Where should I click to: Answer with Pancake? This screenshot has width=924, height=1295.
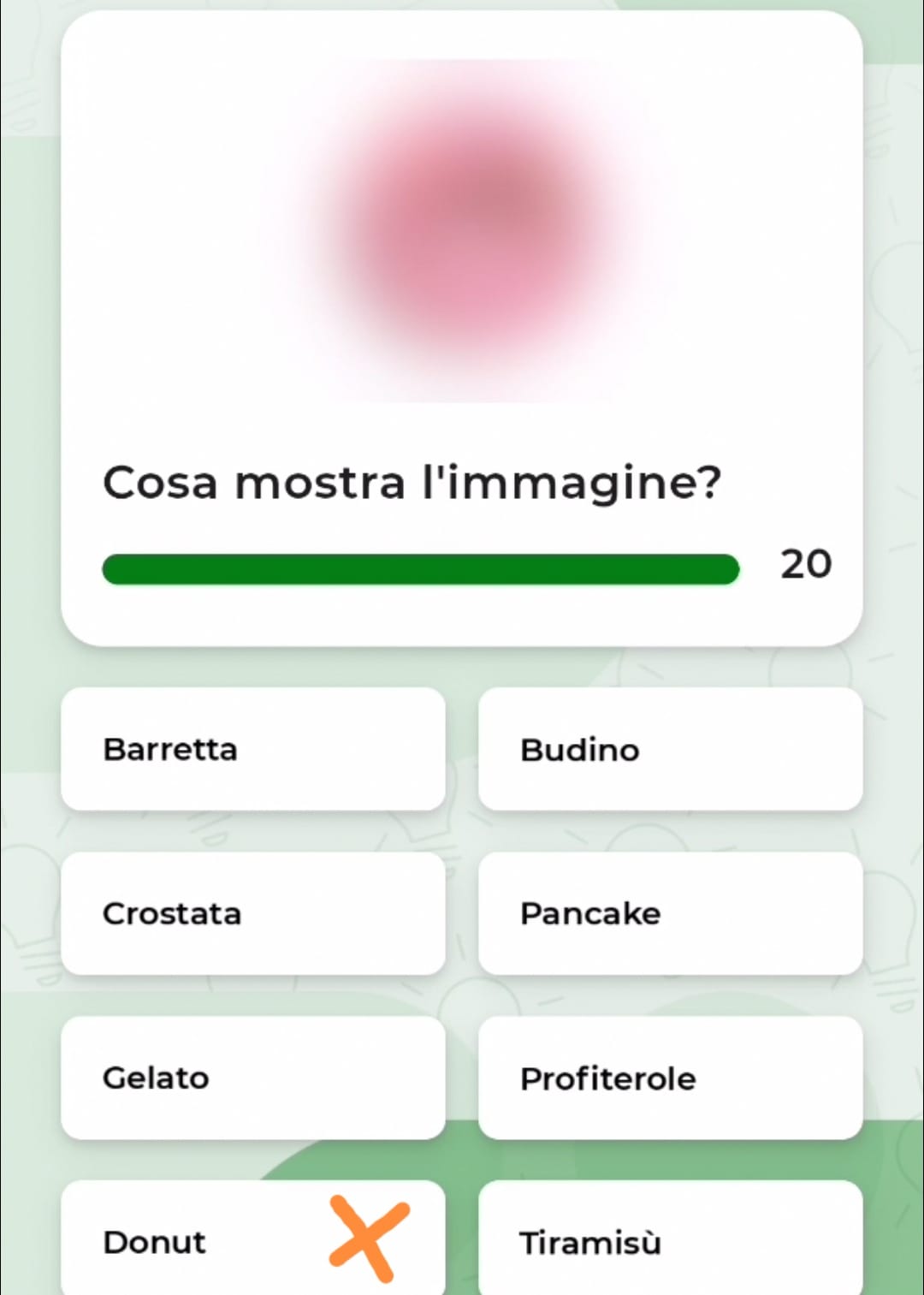[x=670, y=913]
